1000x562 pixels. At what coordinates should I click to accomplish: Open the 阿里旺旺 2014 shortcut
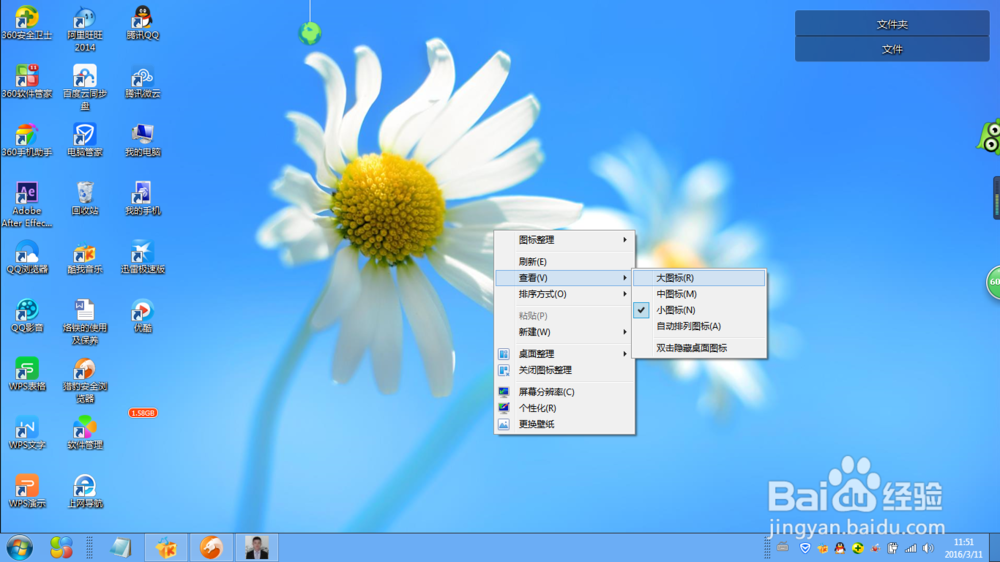[x=85, y=29]
